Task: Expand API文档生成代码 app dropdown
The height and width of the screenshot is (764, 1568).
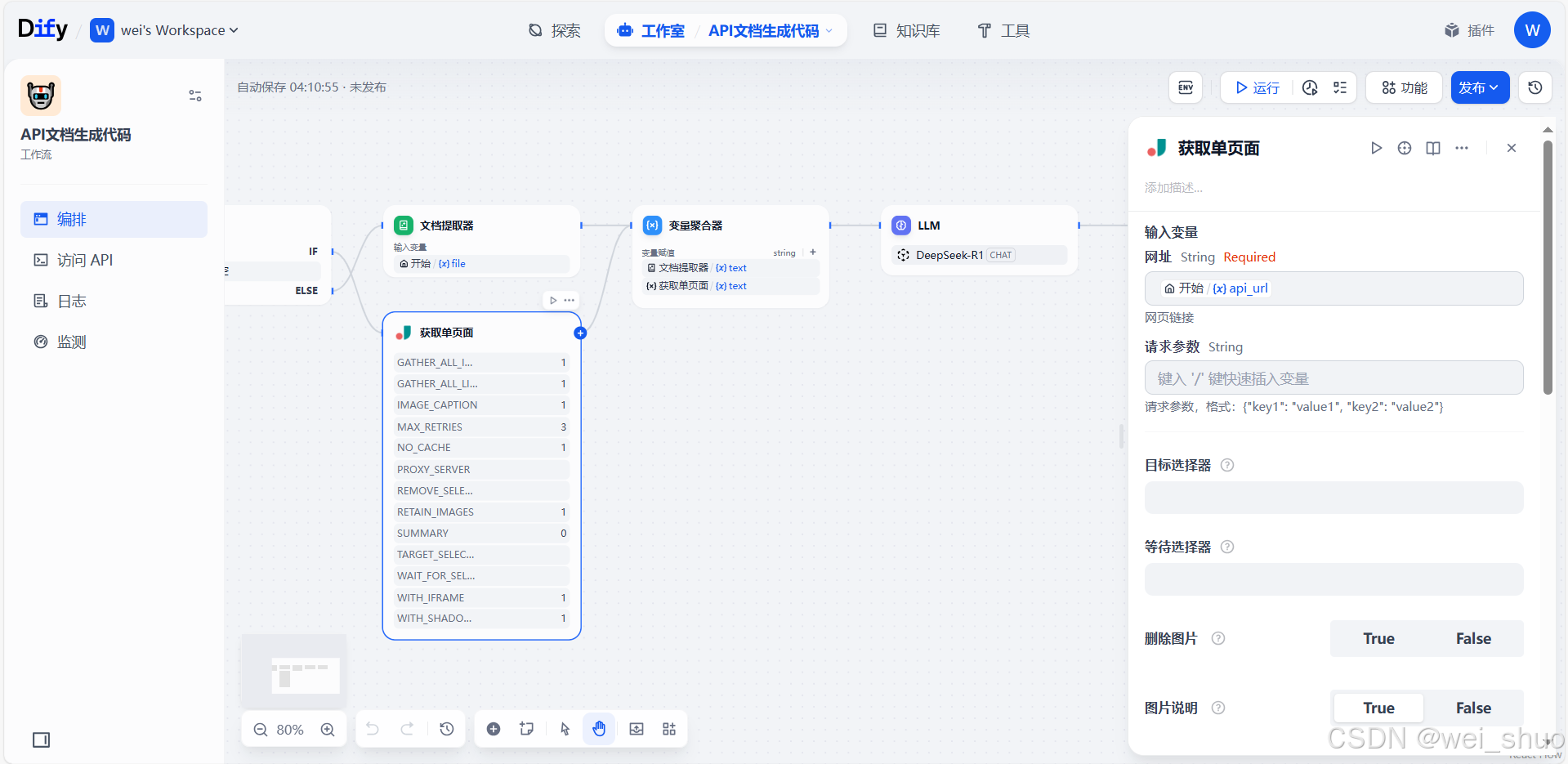Action: pyautogui.click(x=771, y=30)
